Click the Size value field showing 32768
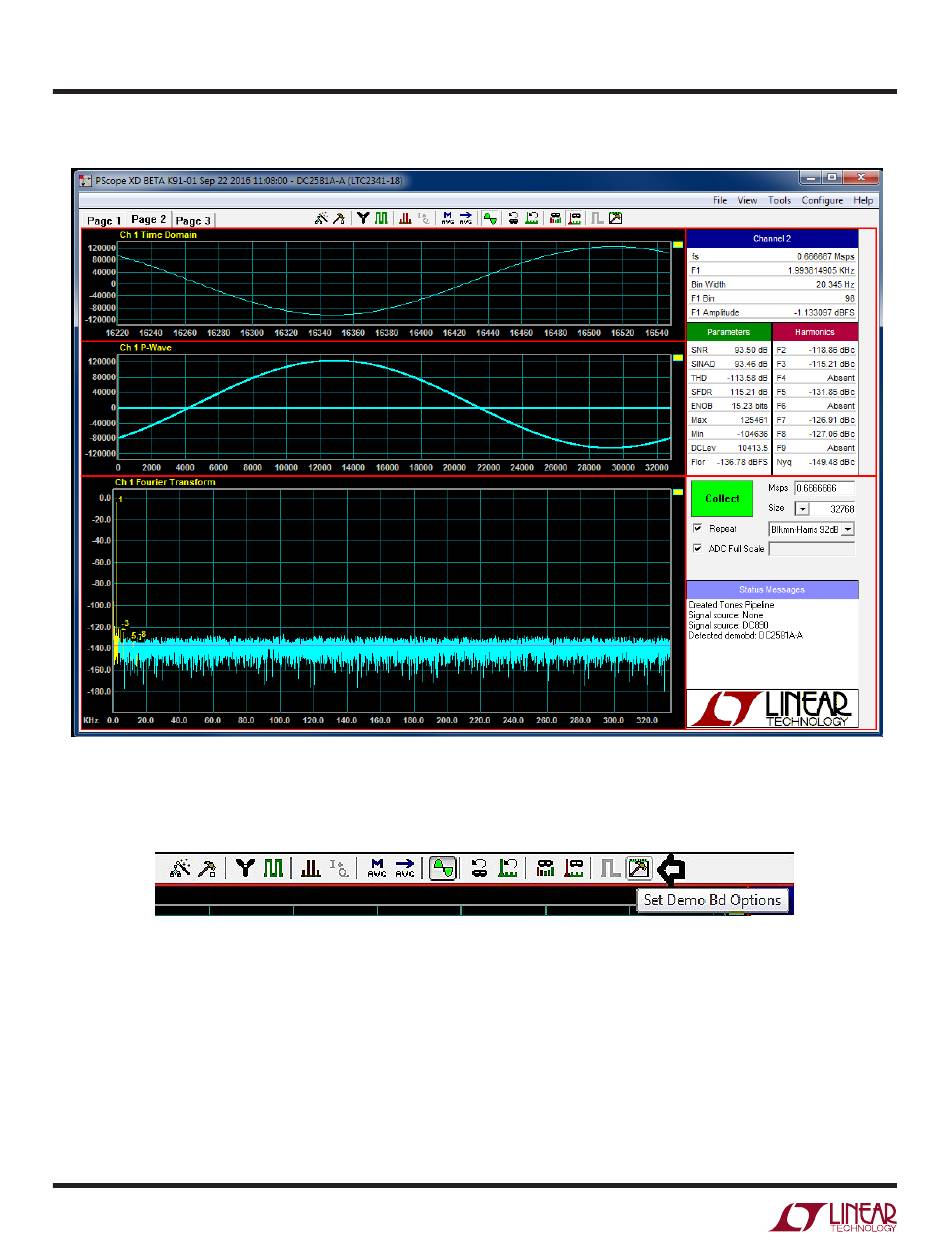Viewport: 950px width, 1241px height. (832, 509)
